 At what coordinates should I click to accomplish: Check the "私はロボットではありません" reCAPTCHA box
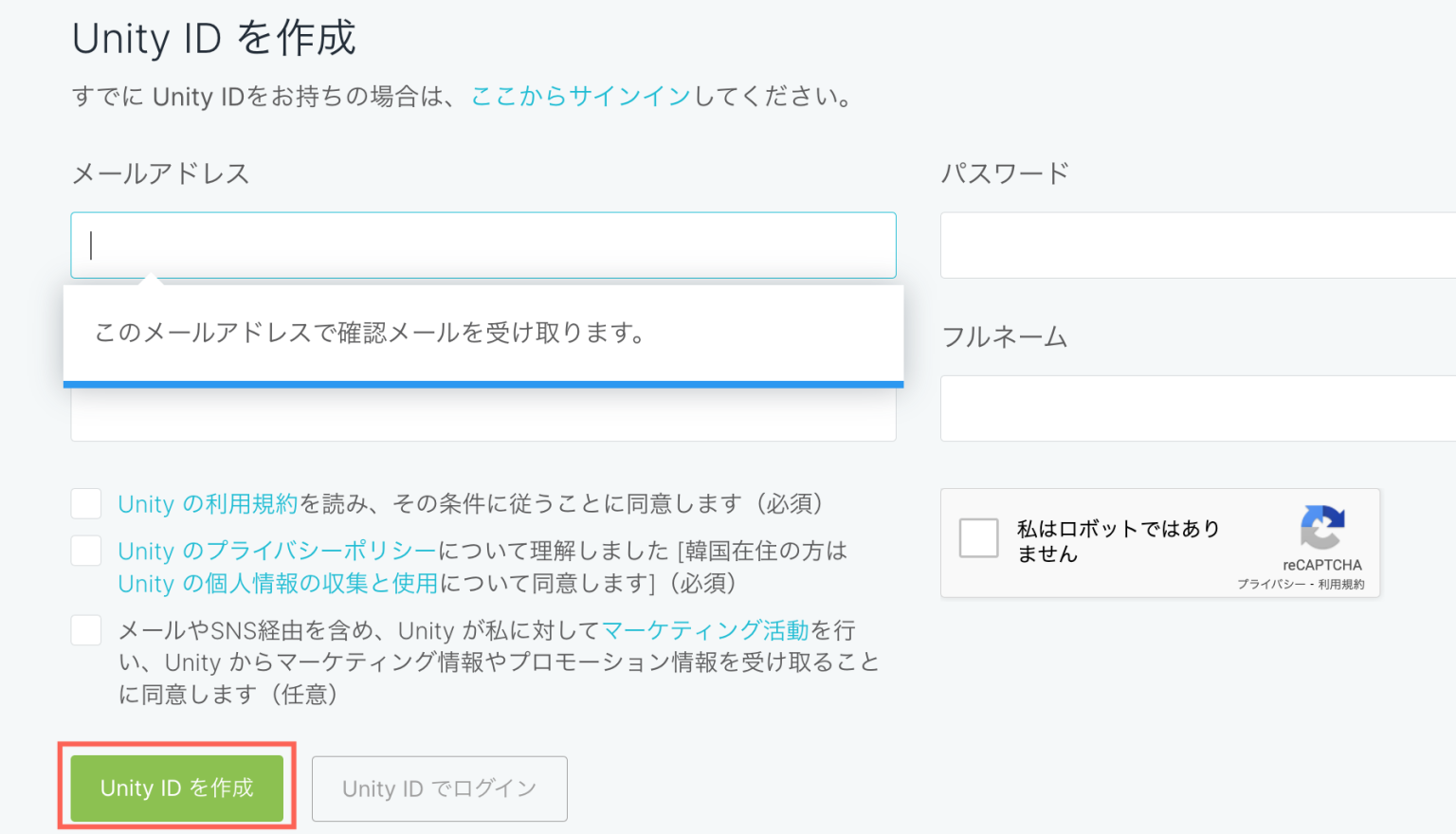tap(979, 538)
